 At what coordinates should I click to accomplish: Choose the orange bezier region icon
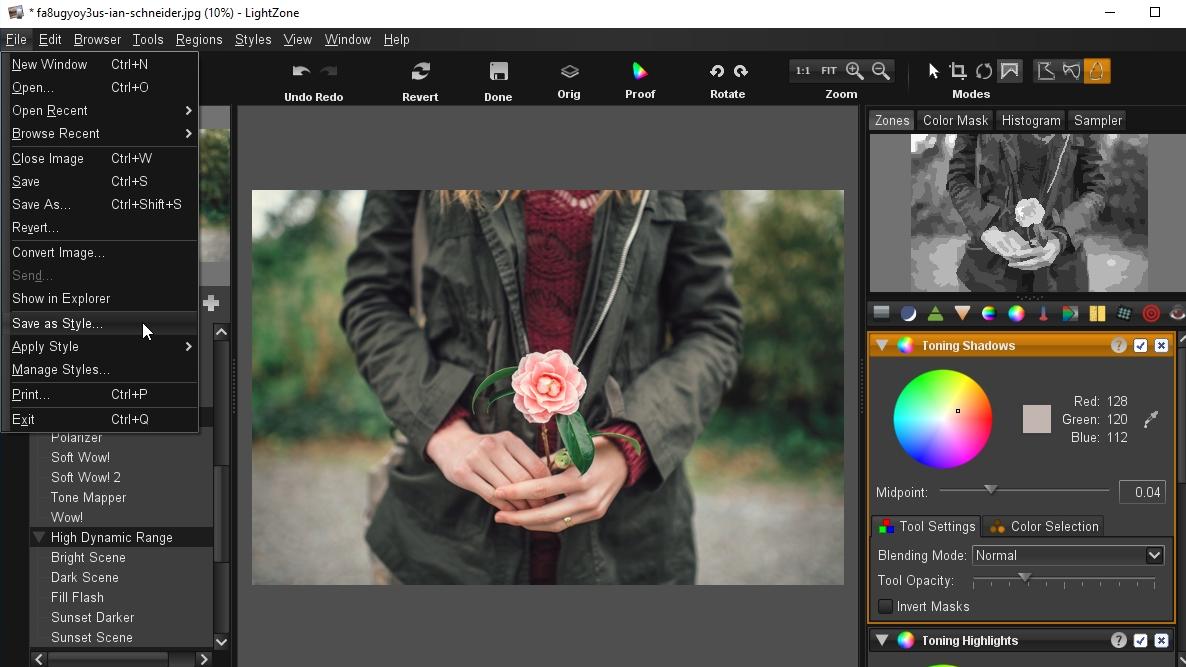click(x=1097, y=71)
